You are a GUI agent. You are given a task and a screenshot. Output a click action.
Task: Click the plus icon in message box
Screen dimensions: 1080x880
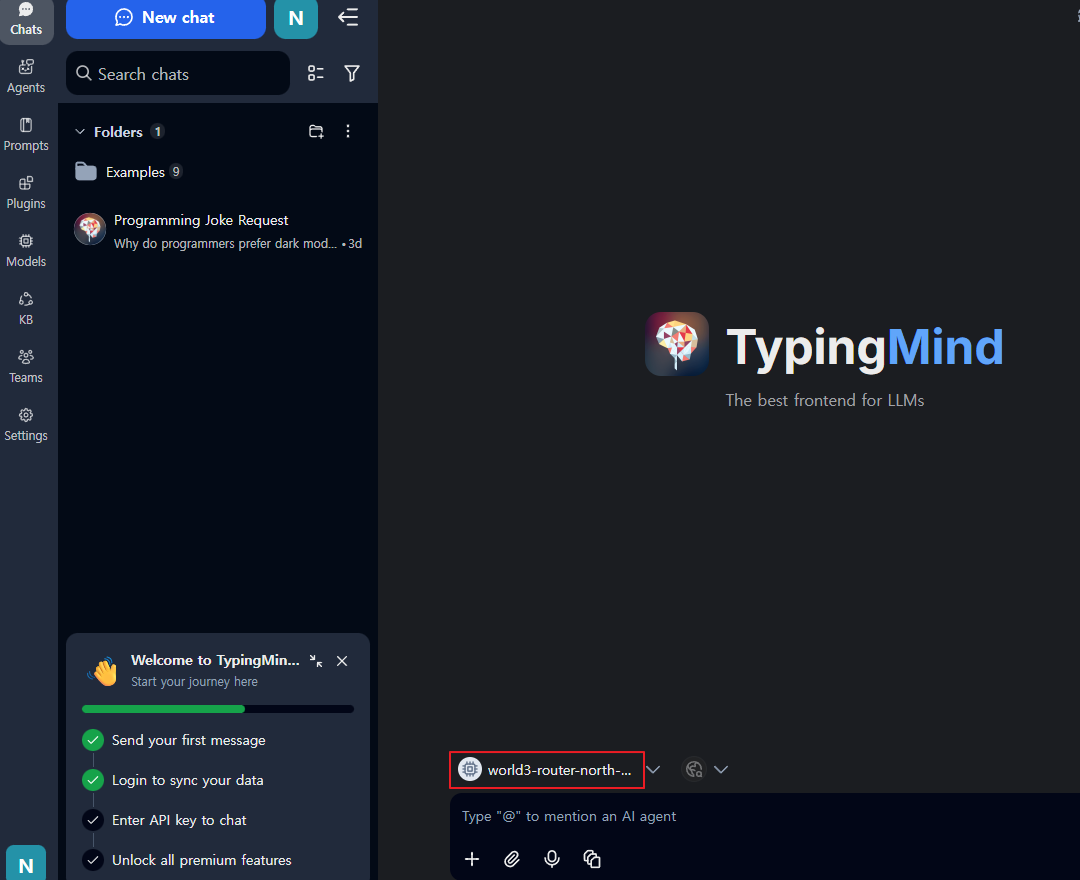tap(472, 859)
